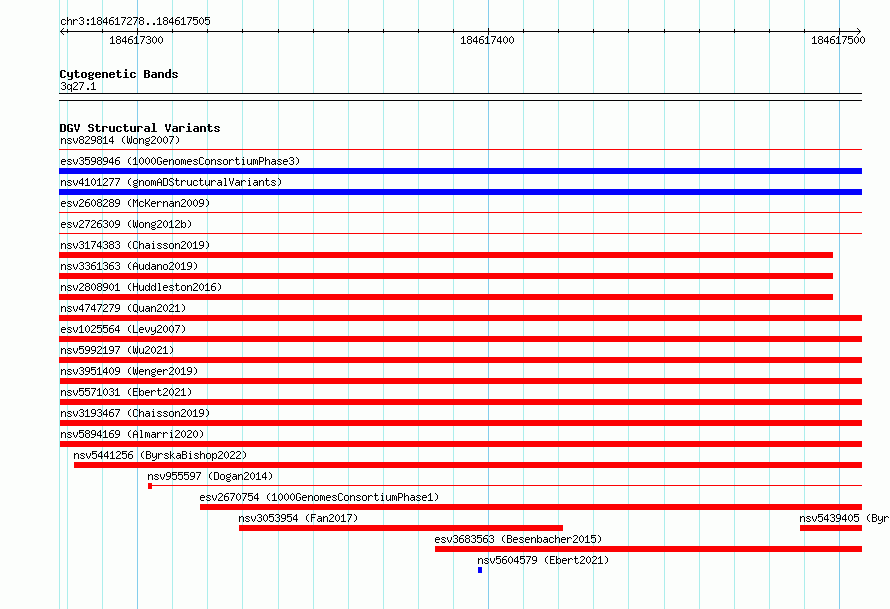890x609 pixels.
Task: Select the small blue nsv5604579 marker
Action: 480,570
